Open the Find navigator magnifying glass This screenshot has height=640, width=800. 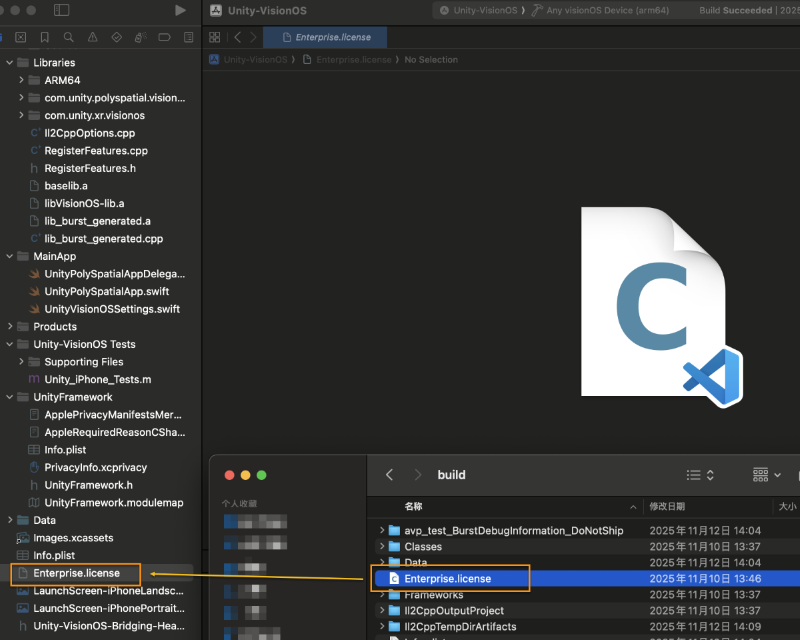(68, 37)
